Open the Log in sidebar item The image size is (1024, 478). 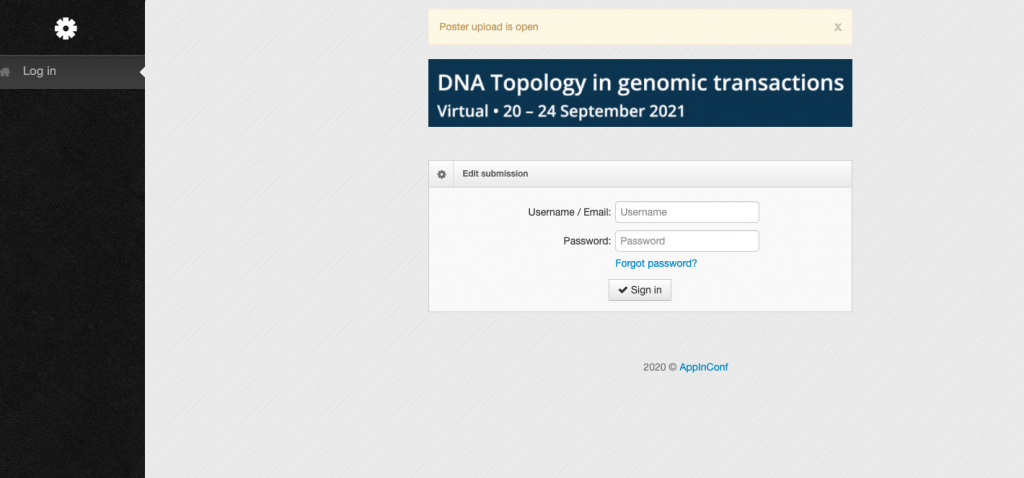click(x=72, y=72)
